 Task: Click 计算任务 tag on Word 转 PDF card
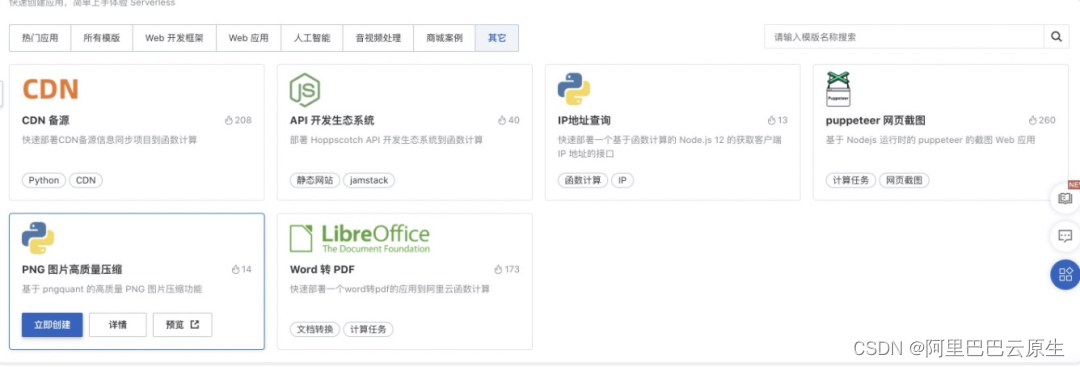coord(368,329)
